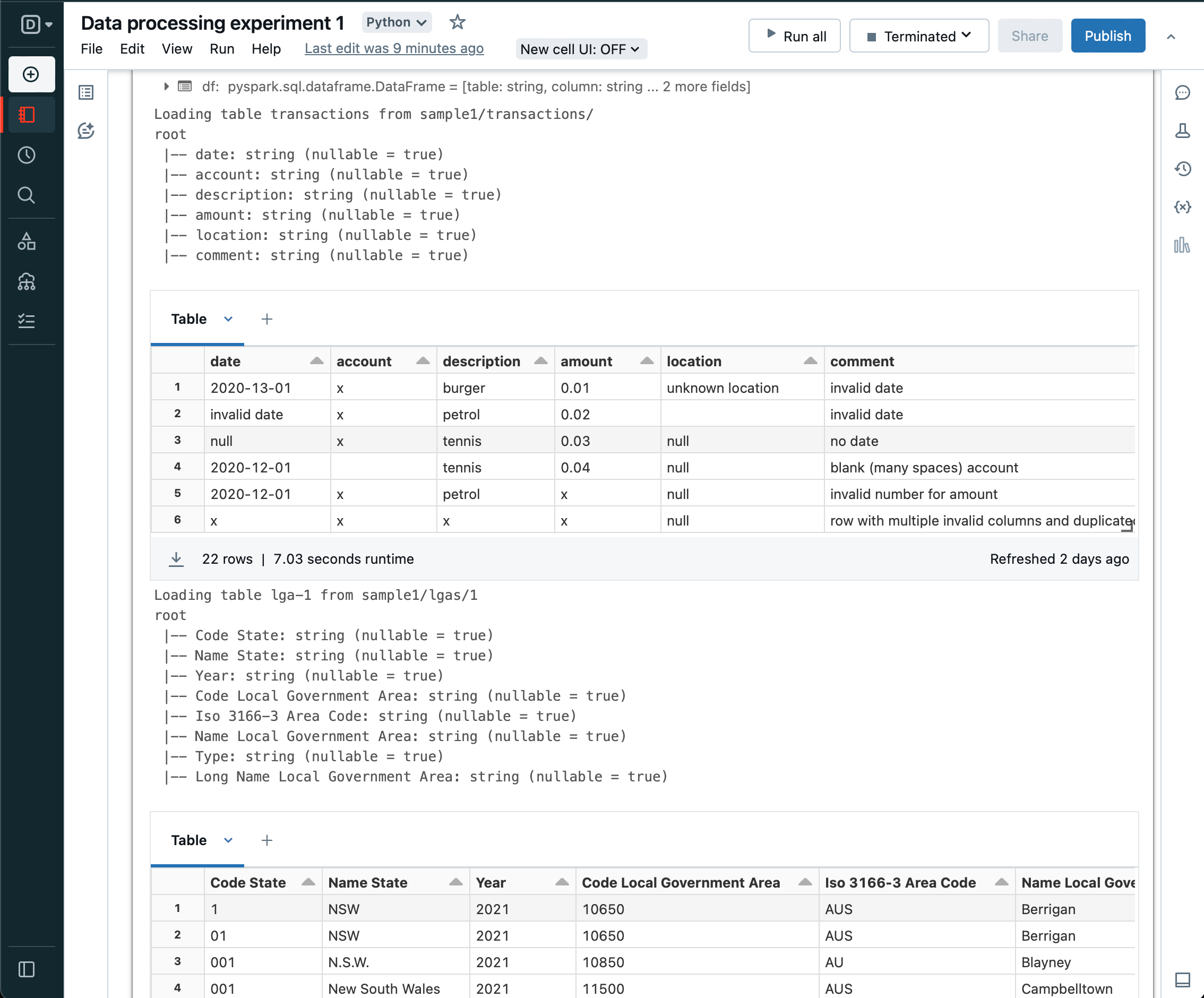Viewport: 1204px width, 998px height.
Task: Open the Python language dropdown
Action: pos(396,22)
